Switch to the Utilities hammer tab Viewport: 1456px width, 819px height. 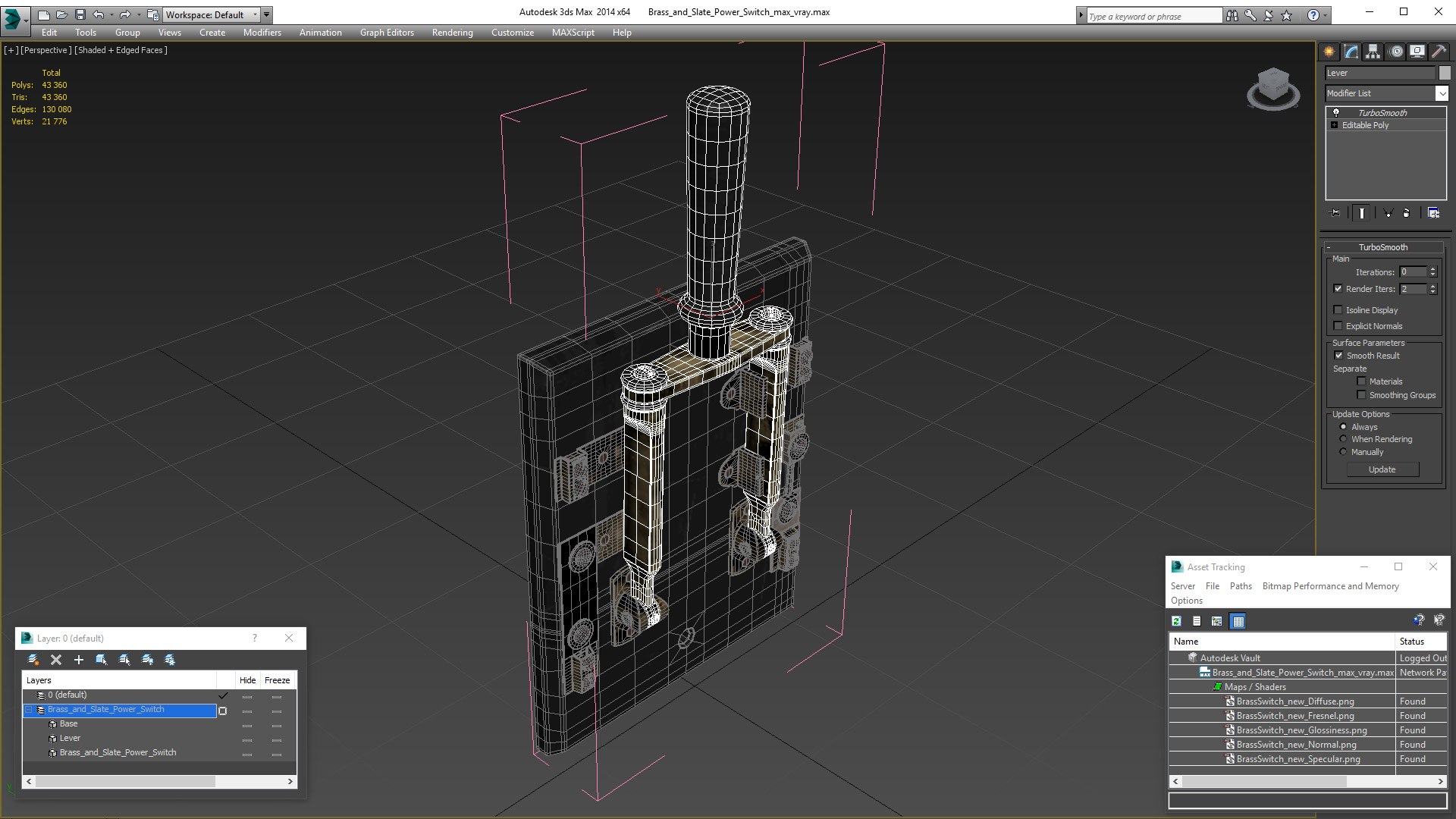(x=1439, y=52)
